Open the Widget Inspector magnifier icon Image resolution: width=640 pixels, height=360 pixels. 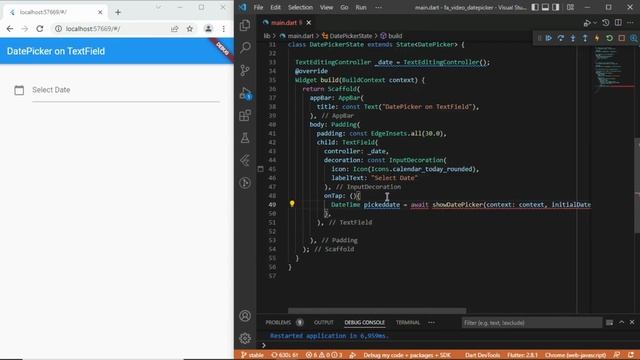click(x=633, y=38)
